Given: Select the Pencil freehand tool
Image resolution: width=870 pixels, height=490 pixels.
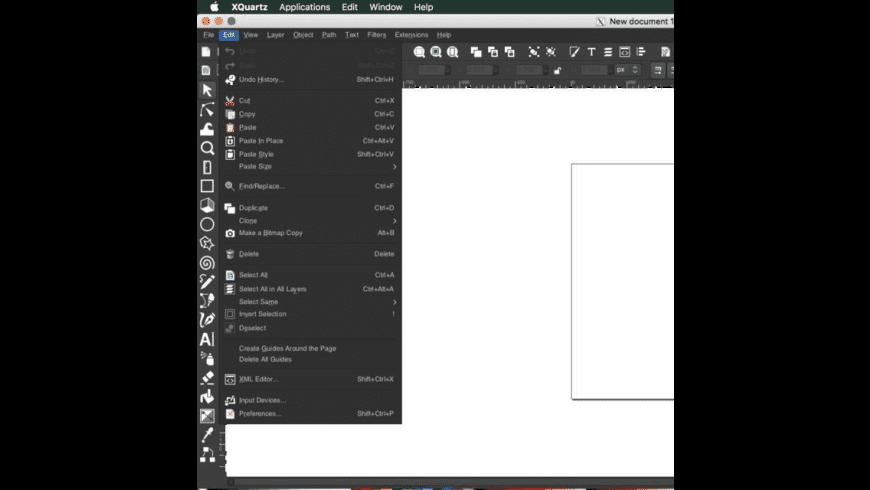Looking at the screenshot, I should pos(207,281).
